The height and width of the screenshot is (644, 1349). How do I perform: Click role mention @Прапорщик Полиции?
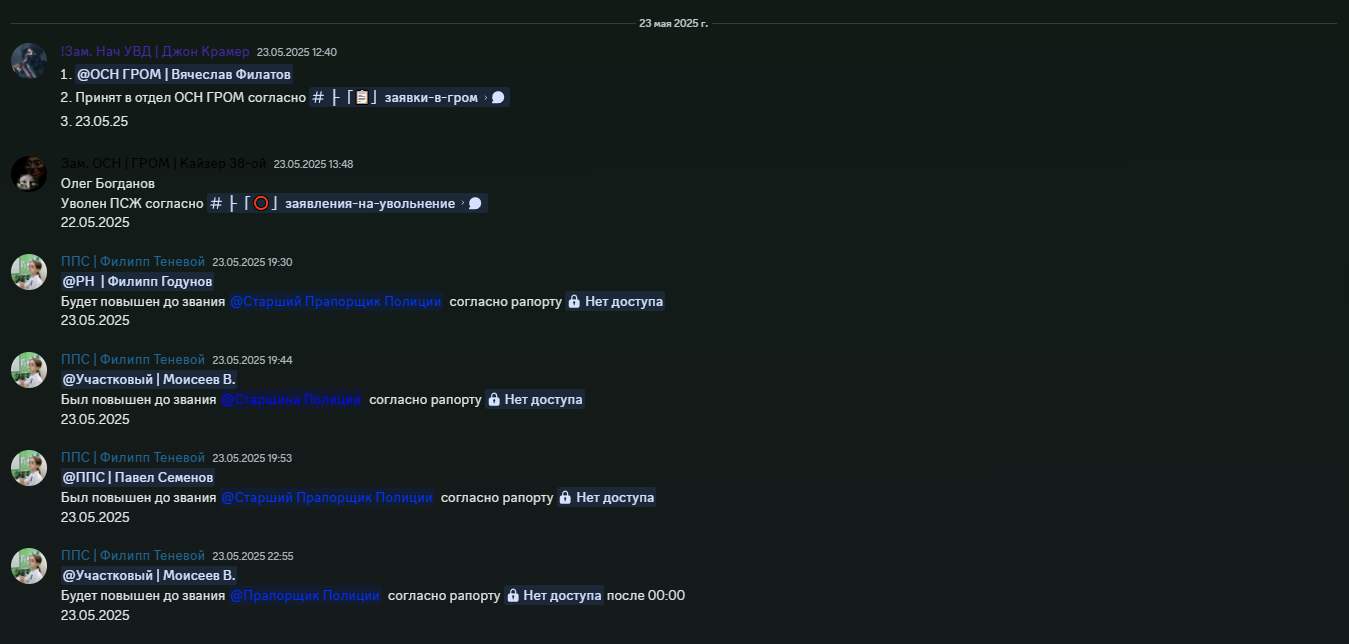(x=306, y=595)
